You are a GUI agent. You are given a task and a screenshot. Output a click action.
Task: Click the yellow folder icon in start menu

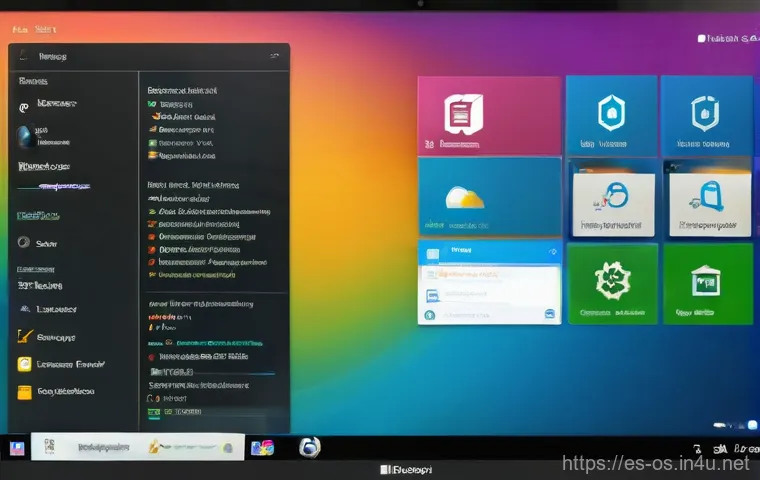pos(25,392)
